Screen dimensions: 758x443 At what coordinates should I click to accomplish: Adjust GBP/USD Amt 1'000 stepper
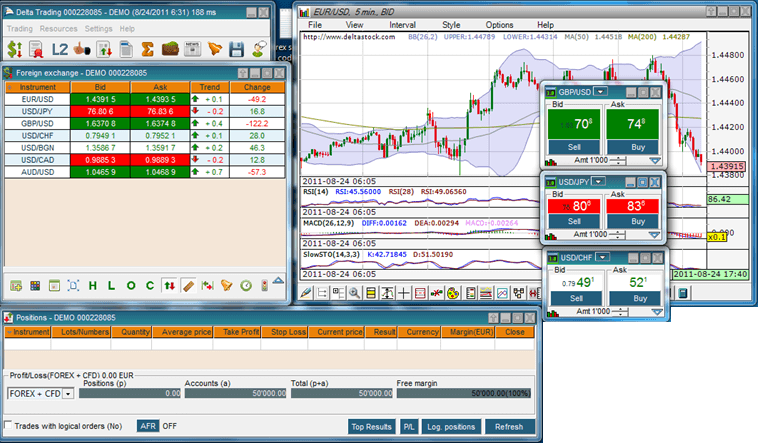[618, 160]
